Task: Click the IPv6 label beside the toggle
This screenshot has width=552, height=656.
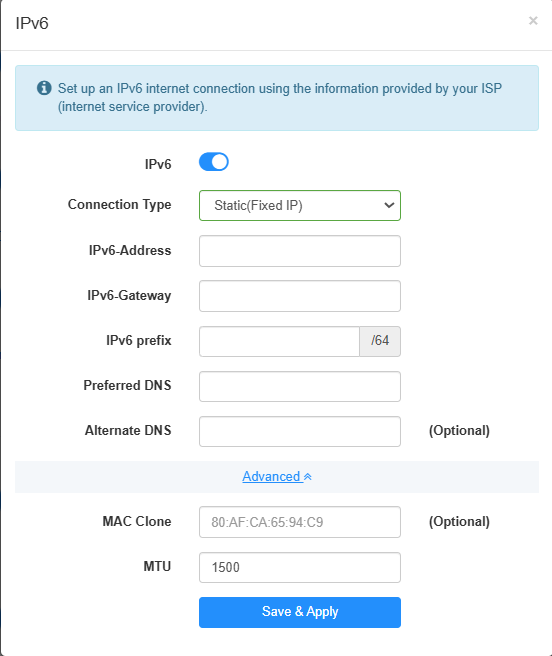Action: [158, 164]
